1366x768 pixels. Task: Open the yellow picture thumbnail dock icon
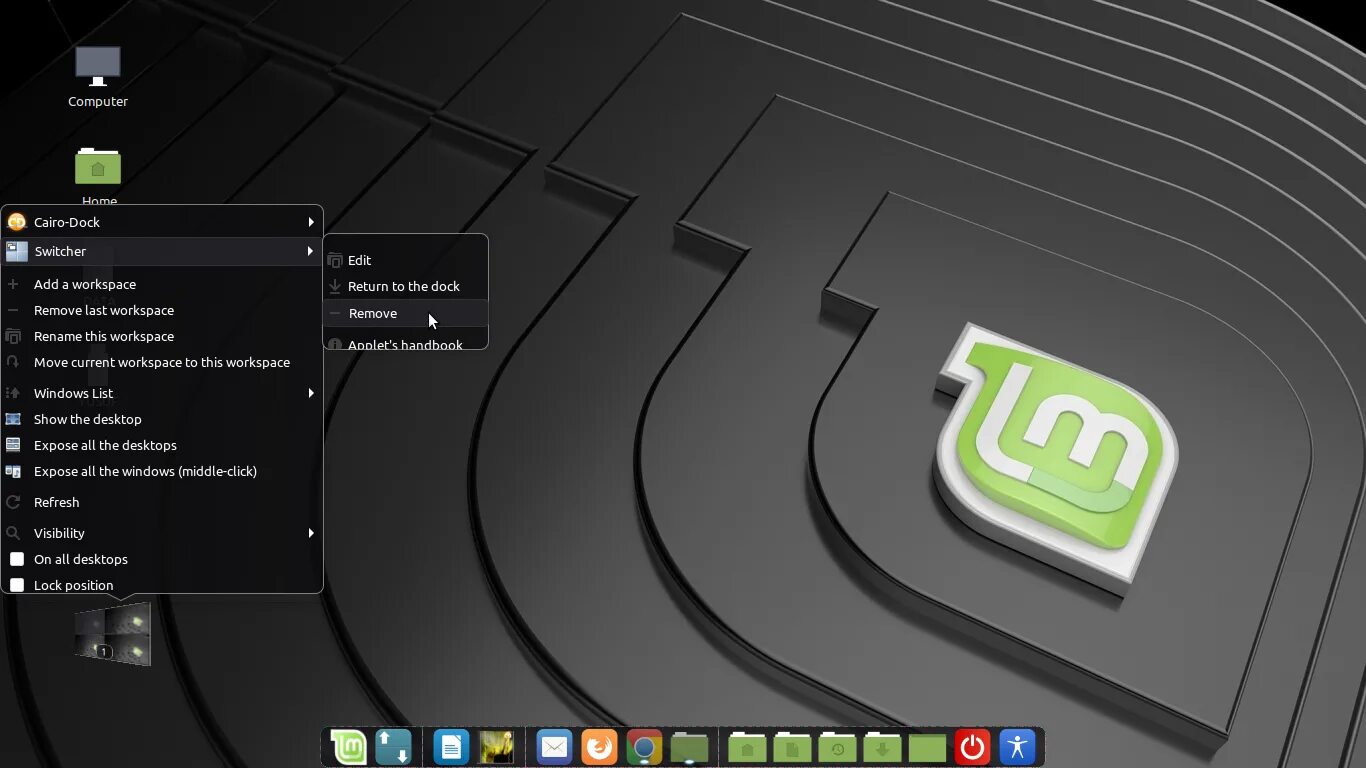496,747
